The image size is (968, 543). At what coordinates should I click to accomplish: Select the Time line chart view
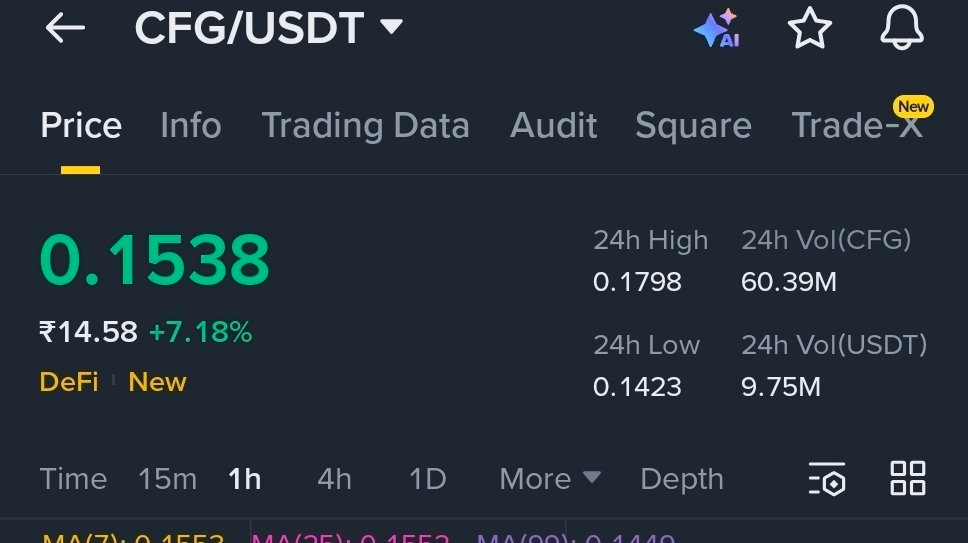tap(73, 479)
